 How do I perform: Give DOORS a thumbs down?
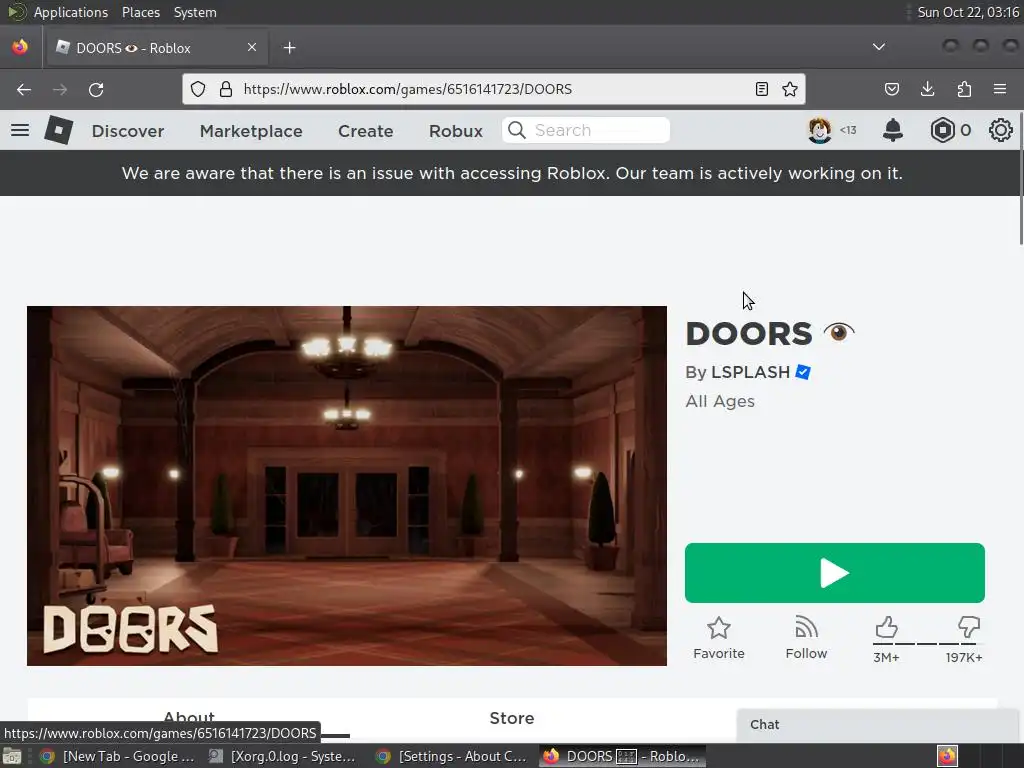969,628
